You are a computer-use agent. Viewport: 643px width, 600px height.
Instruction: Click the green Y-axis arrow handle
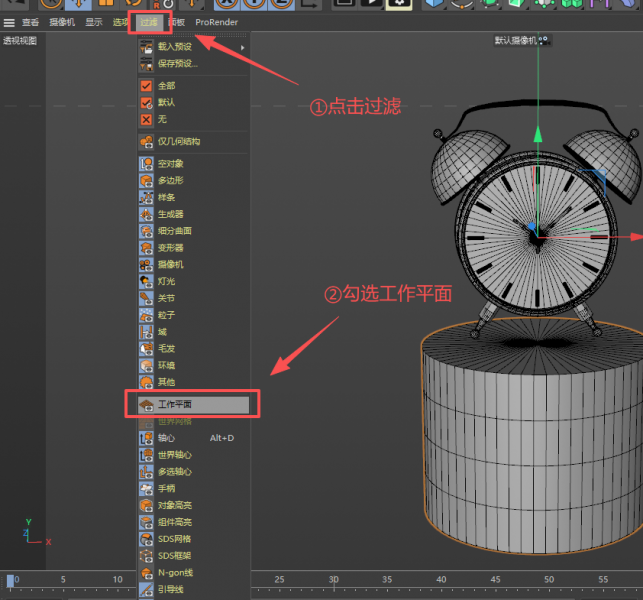[538, 135]
